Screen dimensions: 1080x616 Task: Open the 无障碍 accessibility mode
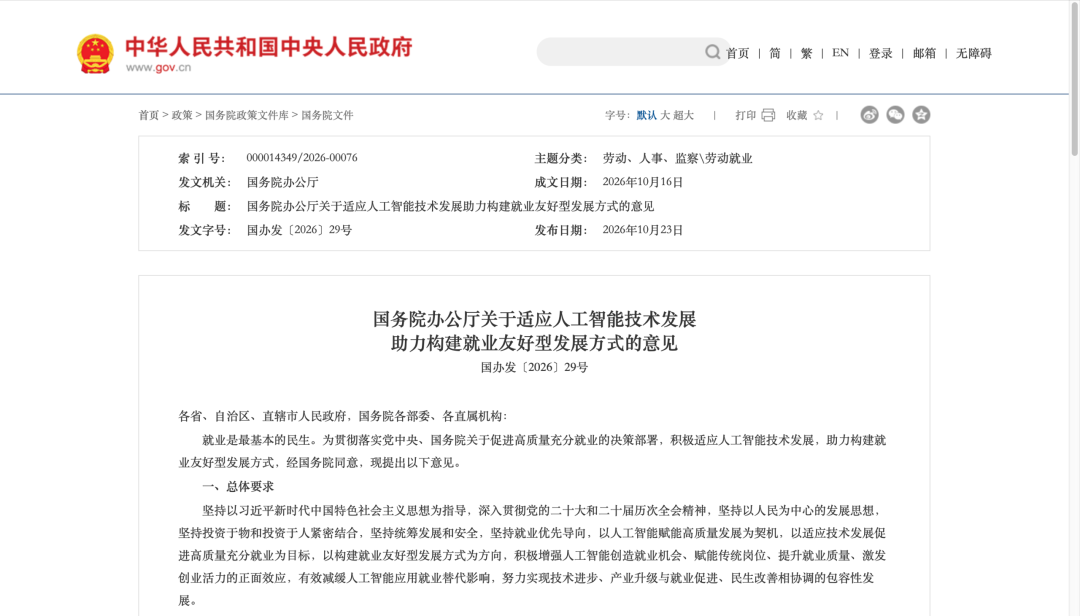tap(973, 53)
